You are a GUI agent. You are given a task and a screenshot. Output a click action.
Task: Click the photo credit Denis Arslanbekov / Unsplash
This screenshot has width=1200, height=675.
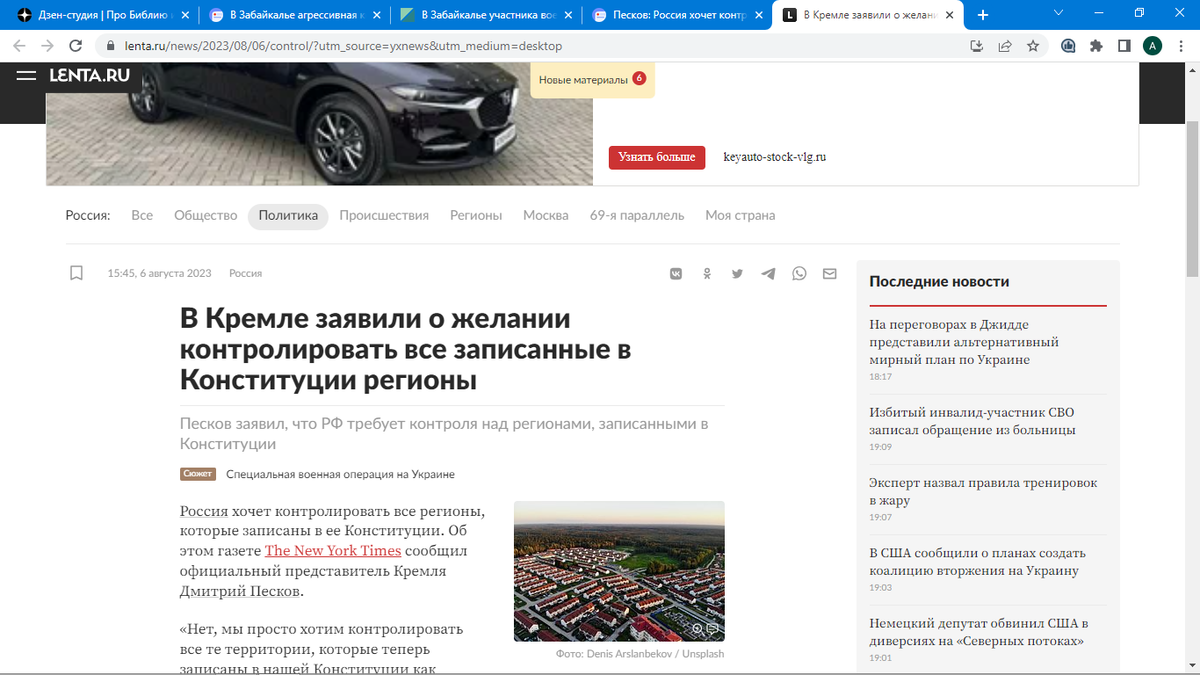point(640,654)
